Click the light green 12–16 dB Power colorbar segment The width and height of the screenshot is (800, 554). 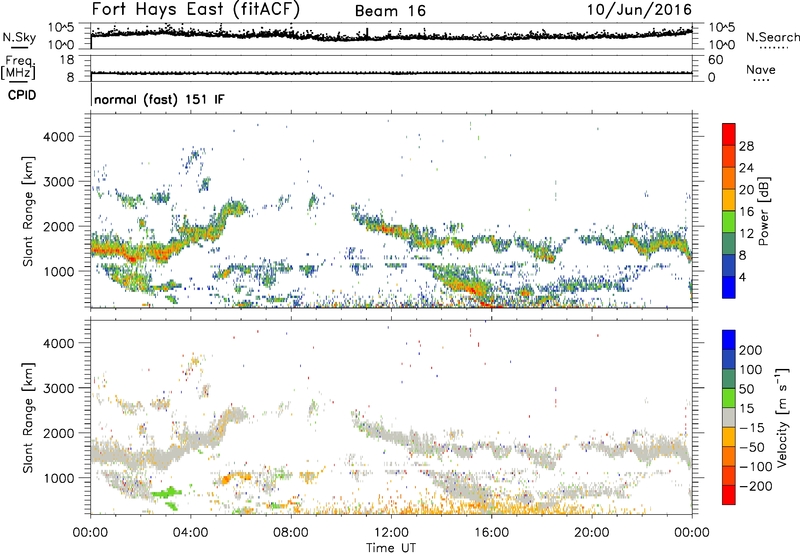(729, 221)
